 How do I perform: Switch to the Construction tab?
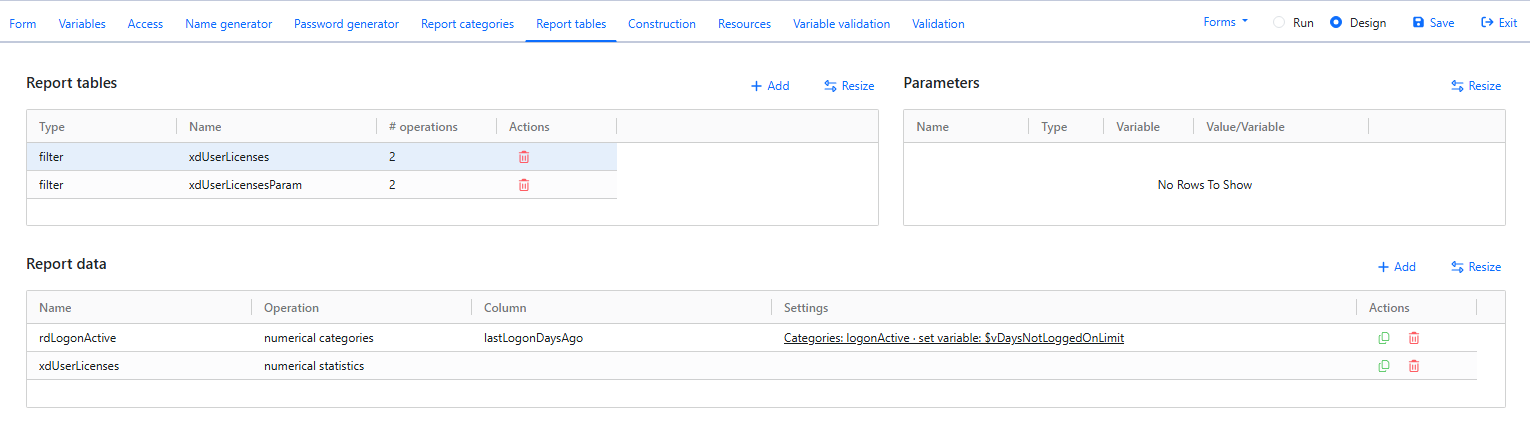(x=662, y=24)
